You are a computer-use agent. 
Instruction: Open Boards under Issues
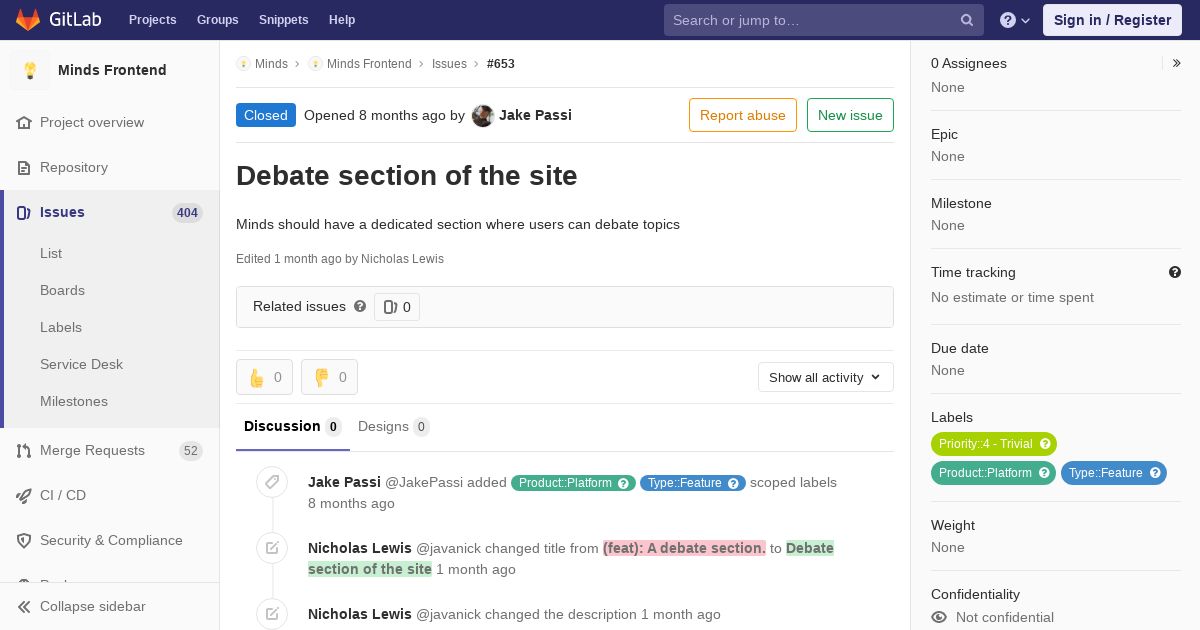pyautogui.click(x=62, y=290)
